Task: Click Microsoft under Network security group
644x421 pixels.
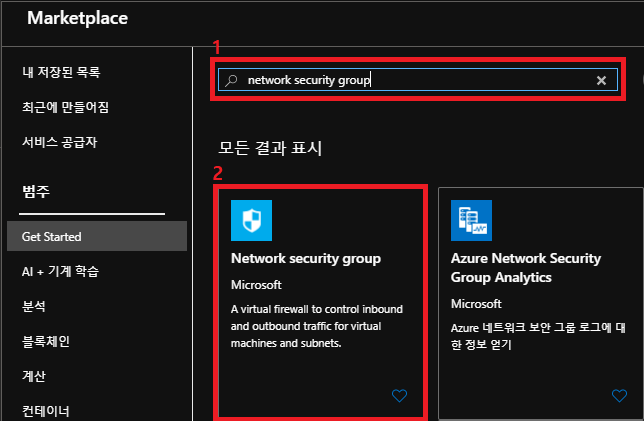Action: (x=256, y=285)
